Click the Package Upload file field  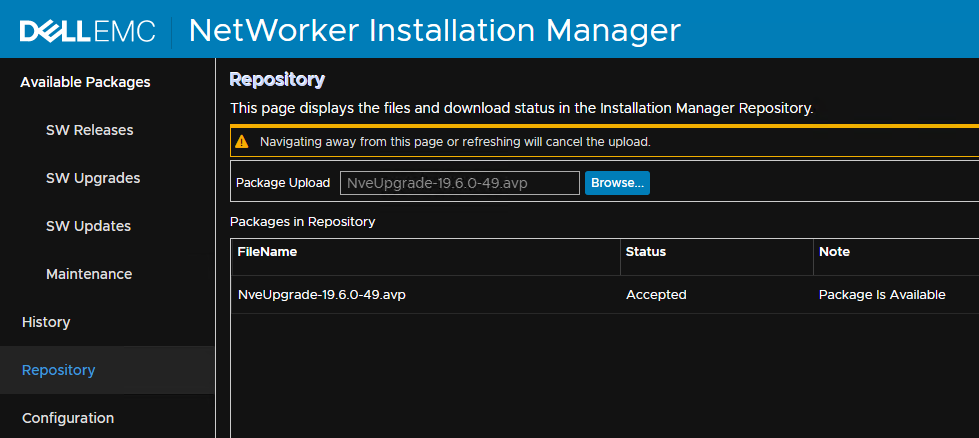[460, 183]
